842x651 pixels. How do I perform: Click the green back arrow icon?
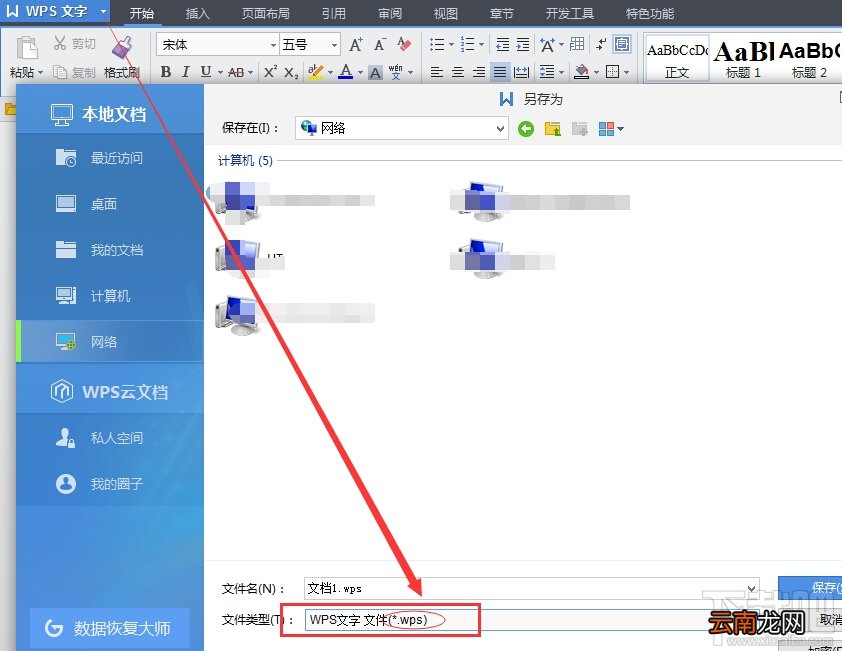[526, 128]
